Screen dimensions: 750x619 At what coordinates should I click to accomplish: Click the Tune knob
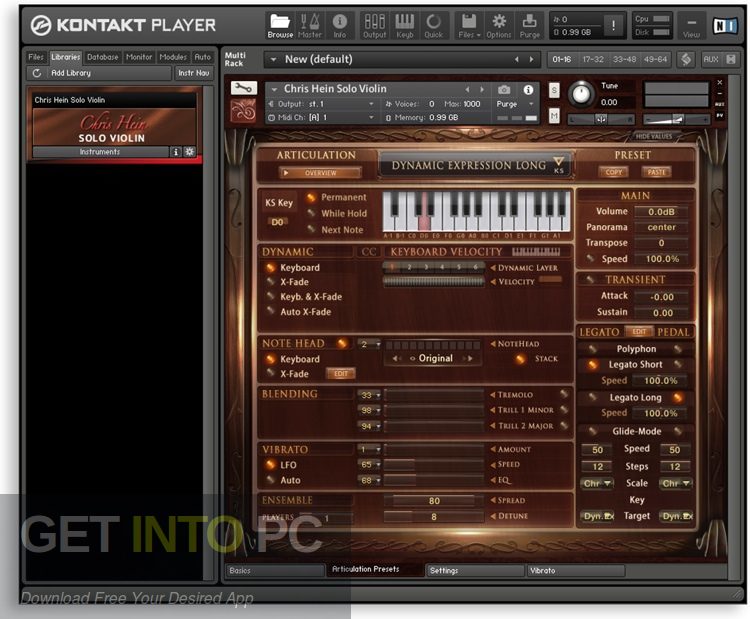(581, 93)
